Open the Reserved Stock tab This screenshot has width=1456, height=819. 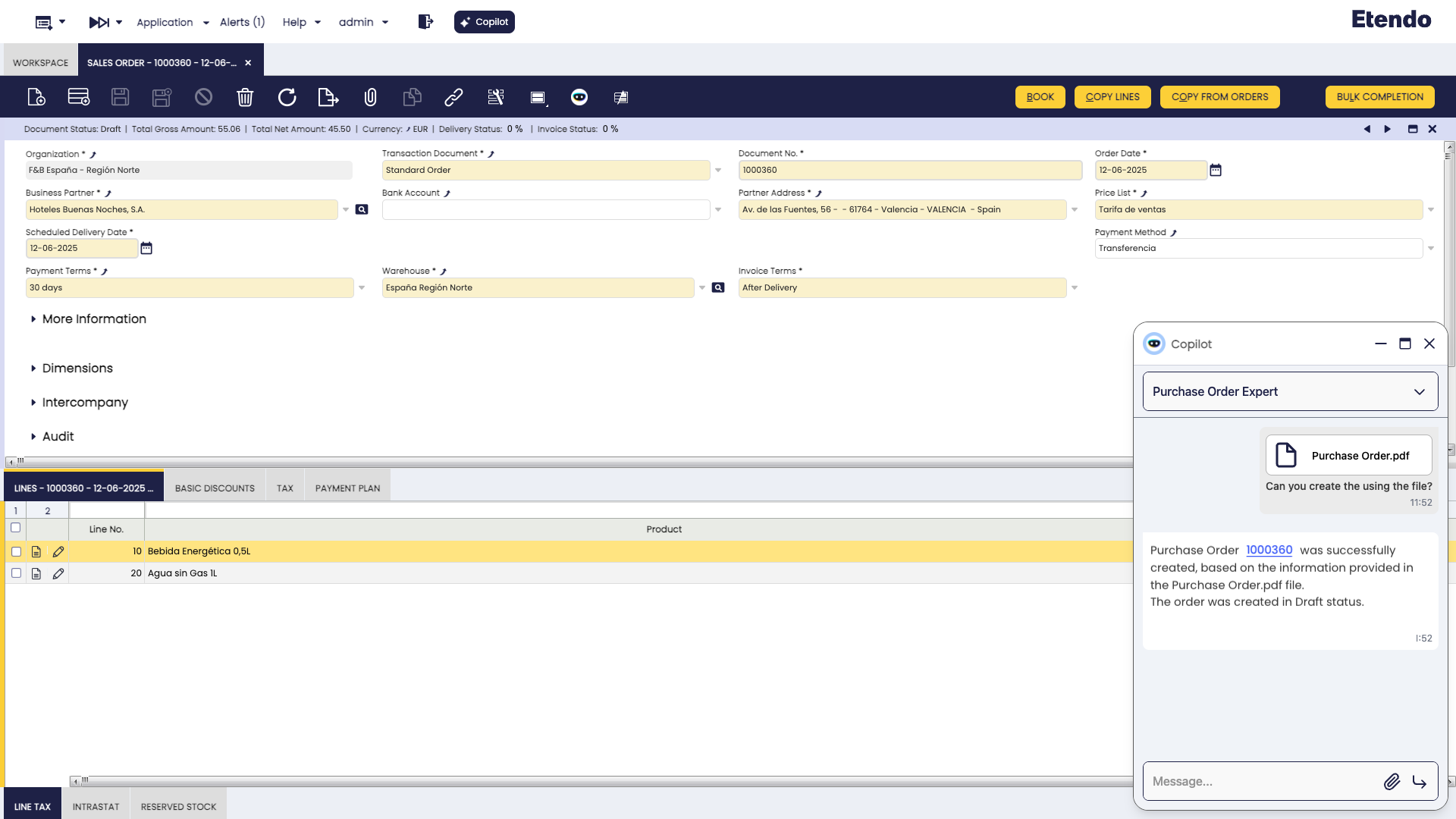click(178, 807)
